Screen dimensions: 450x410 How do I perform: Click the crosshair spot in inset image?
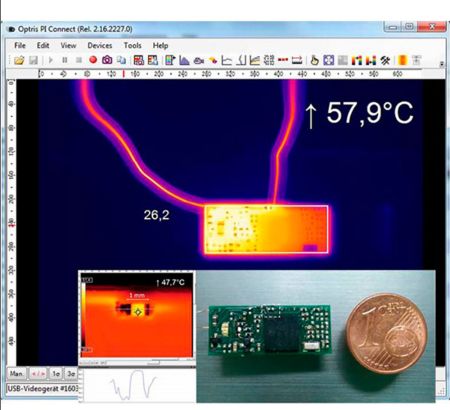[138, 312]
